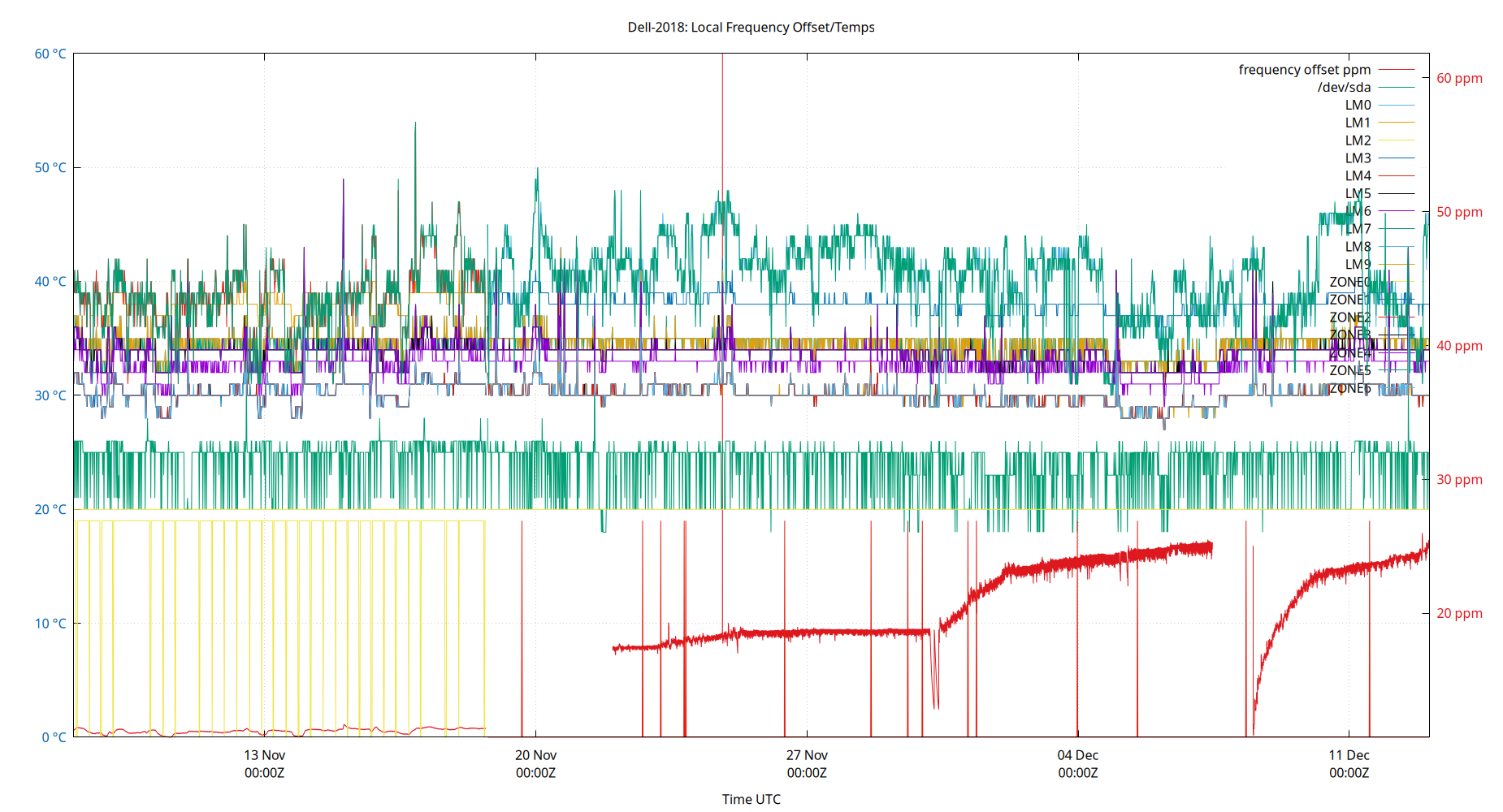Toggle the /dev/sda temperature series
Image resolution: width=1503 pixels, height=812 pixels.
coord(1343,87)
